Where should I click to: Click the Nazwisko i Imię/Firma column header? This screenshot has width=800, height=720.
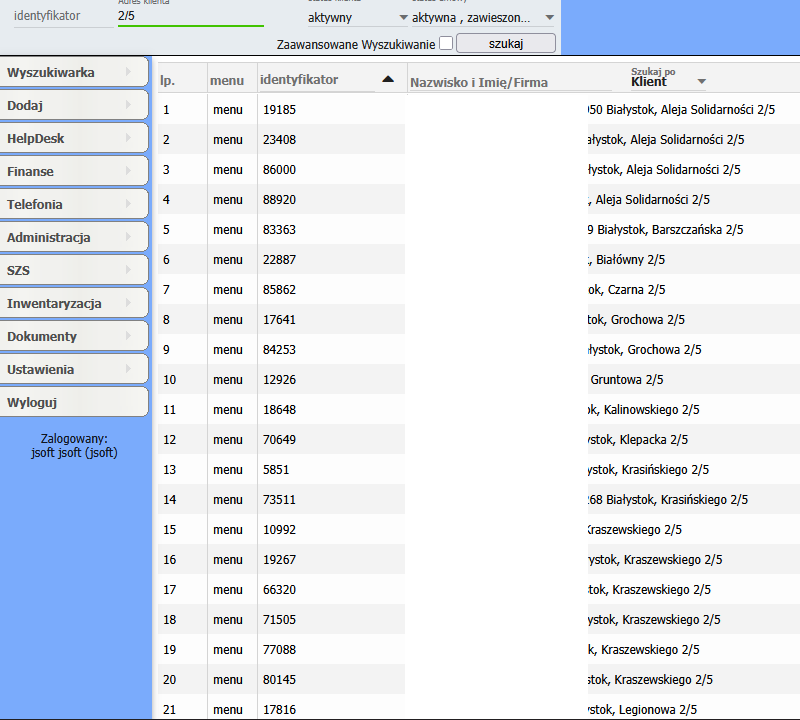pyautogui.click(x=479, y=83)
